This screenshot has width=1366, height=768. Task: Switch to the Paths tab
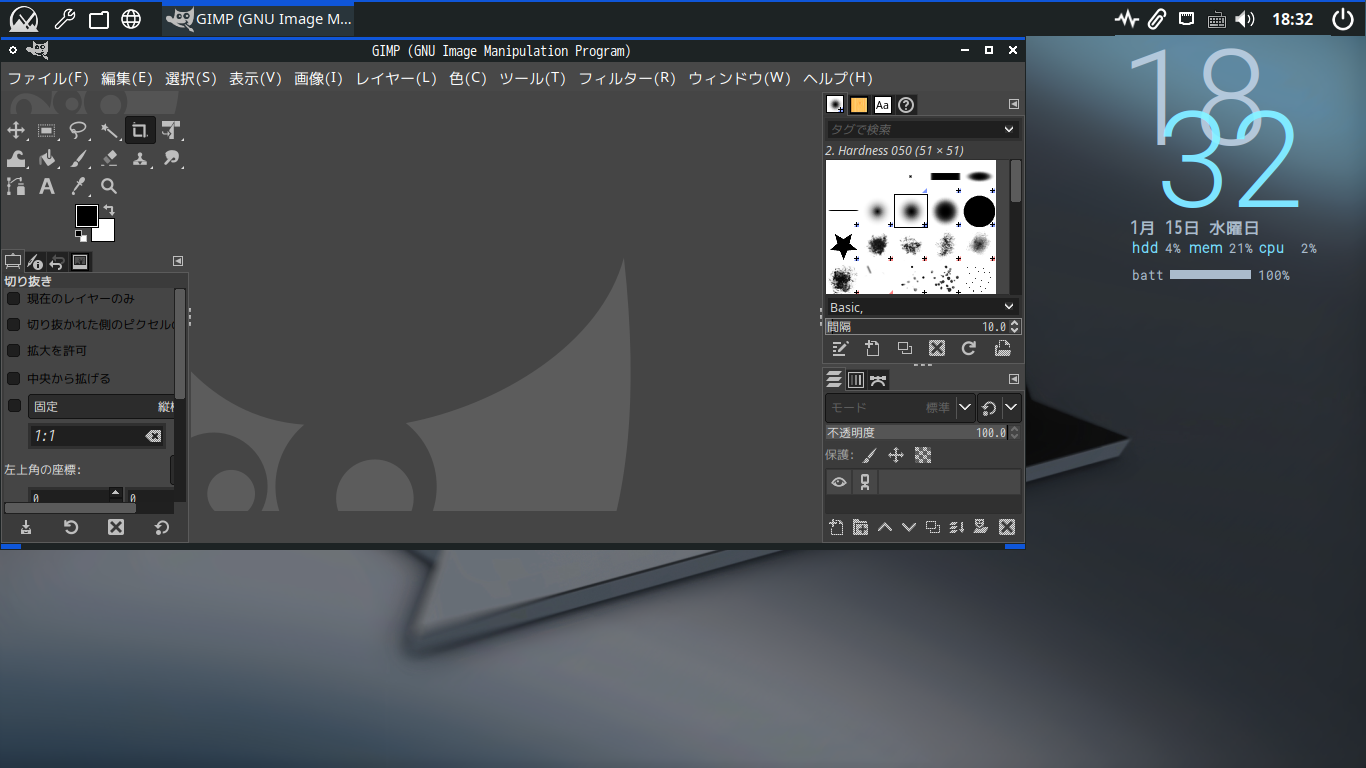pyautogui.click(x=878, y=380)
